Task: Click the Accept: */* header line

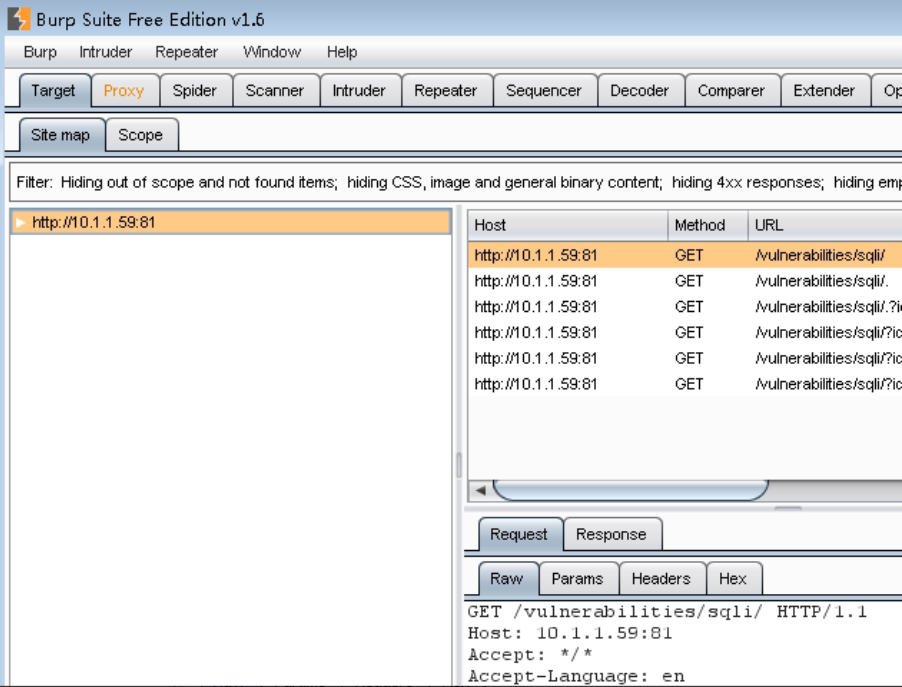Action: 530,654
